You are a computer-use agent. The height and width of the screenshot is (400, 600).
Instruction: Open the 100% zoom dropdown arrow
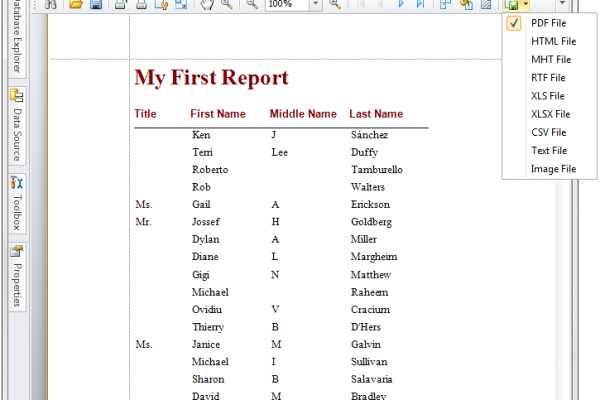click(x=316, y=4)
